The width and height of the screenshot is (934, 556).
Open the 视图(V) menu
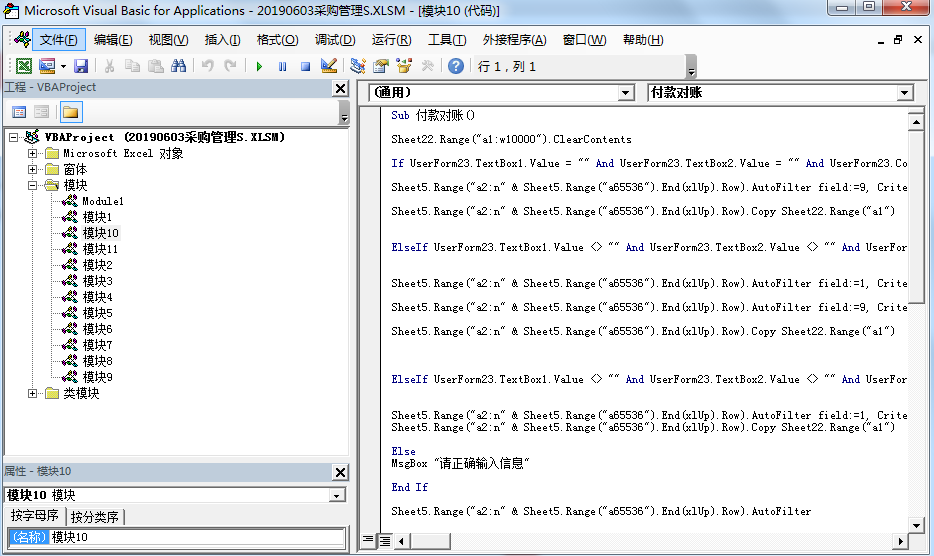tap(169, 40)
